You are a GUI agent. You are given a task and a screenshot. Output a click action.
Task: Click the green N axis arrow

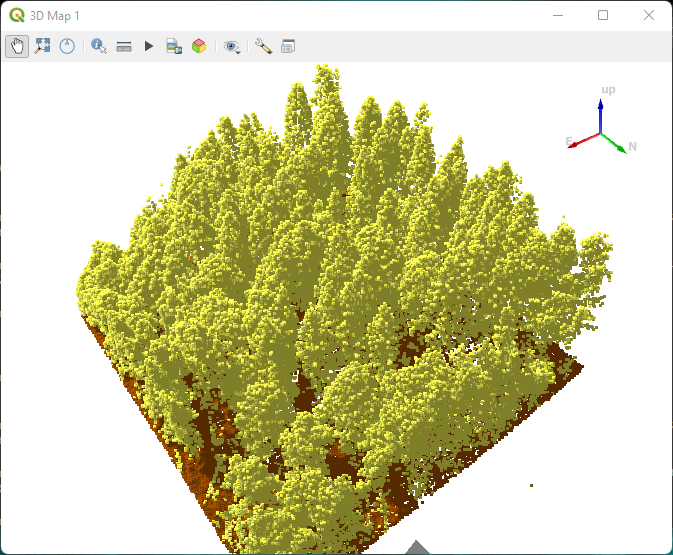615,142
